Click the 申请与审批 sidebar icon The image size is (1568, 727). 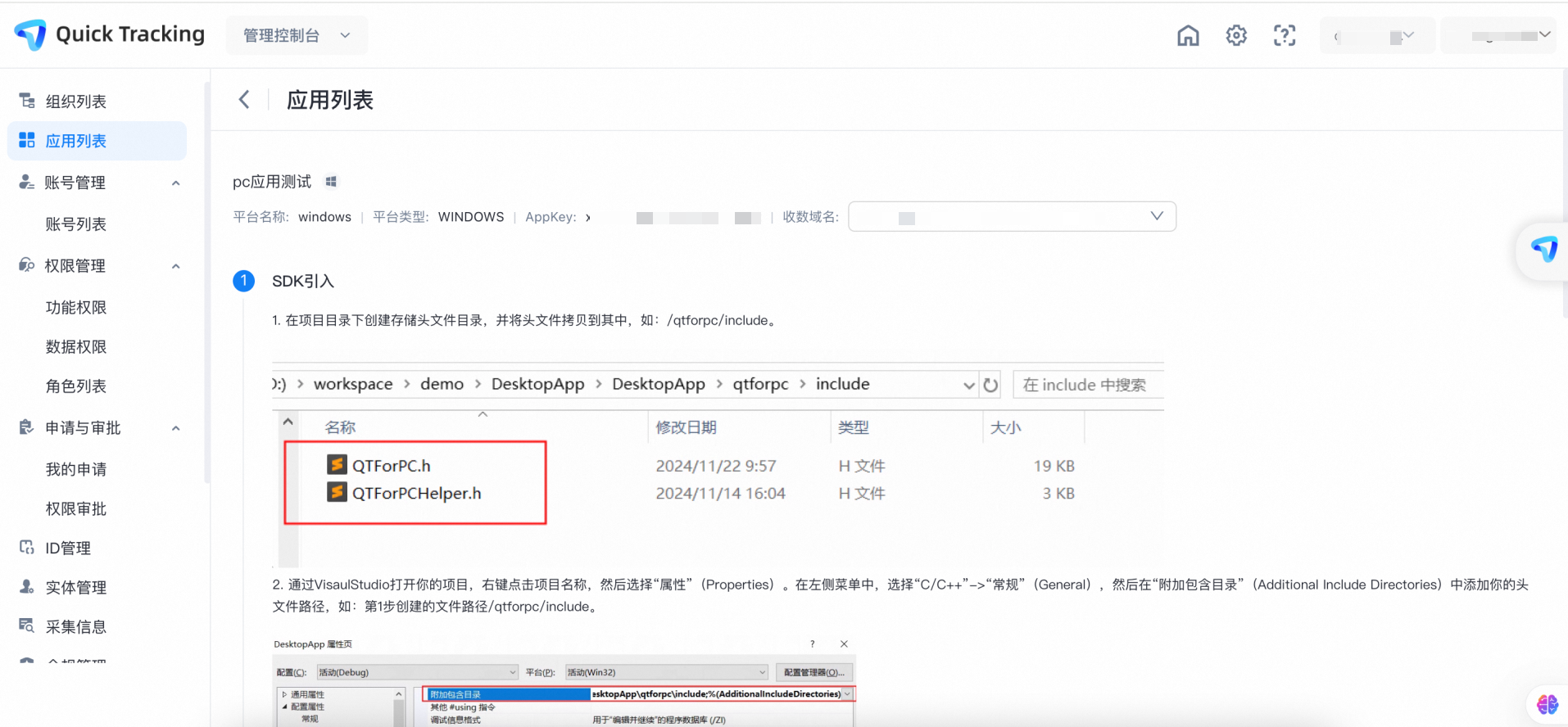[x=27, y=427]
